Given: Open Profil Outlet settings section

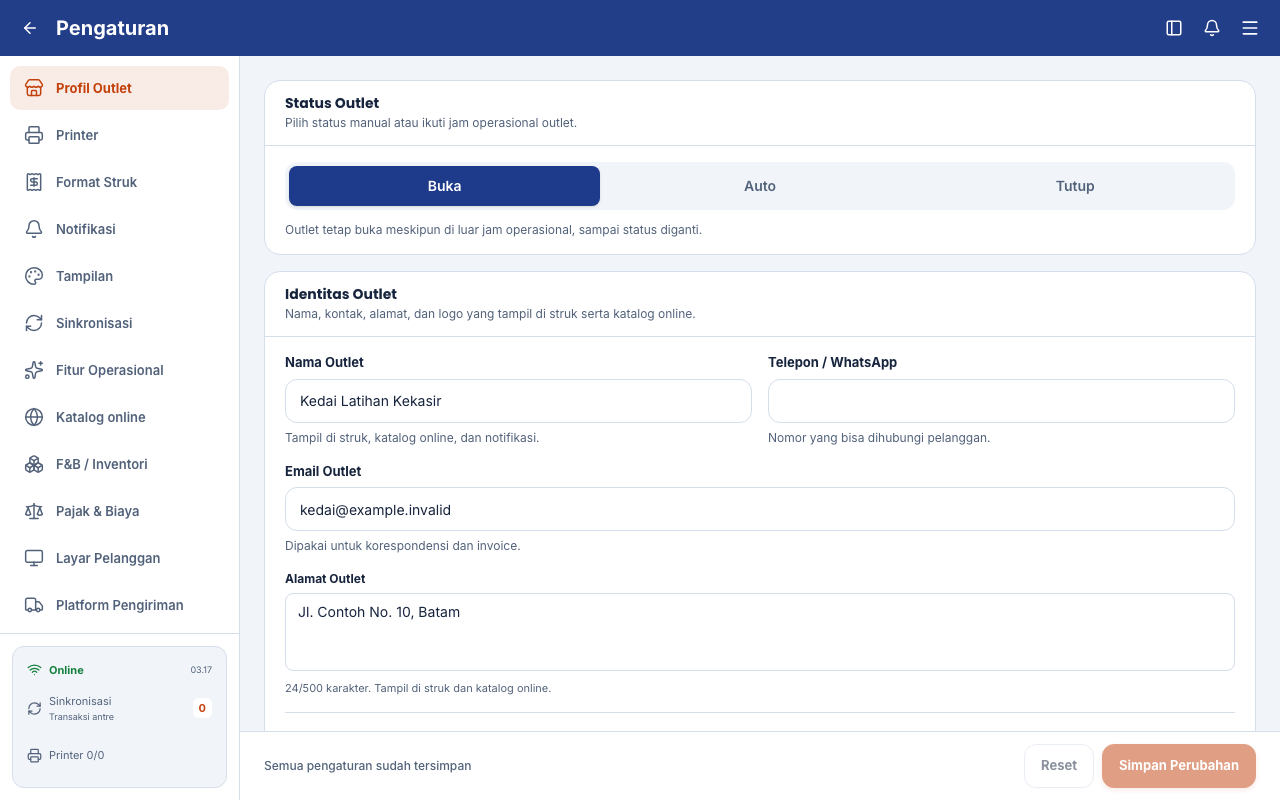Looking at the screenshot, I should pyautogui.click(x=119, y=88).
